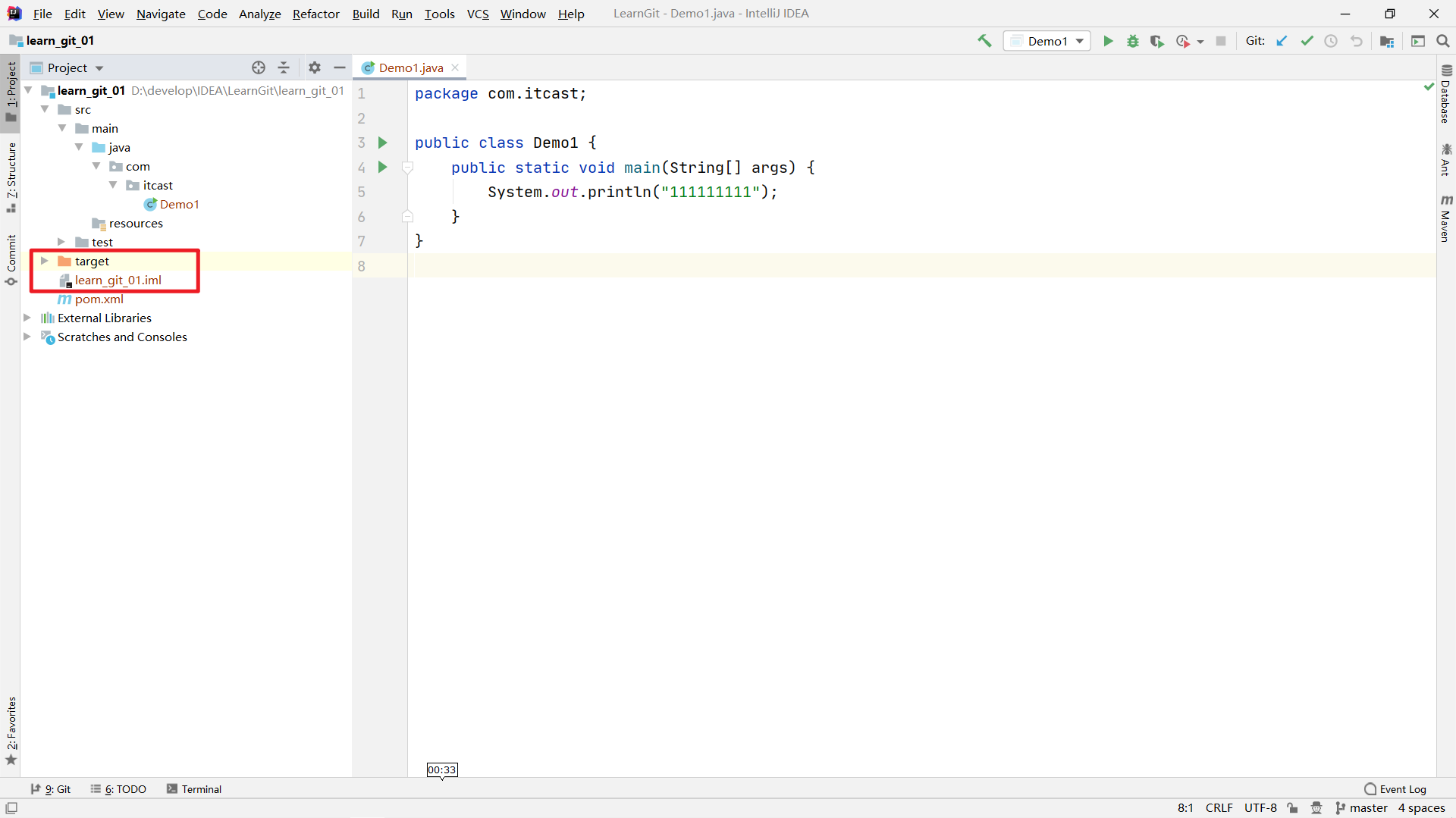
Task: Expand the test folder
Action: point(61,242)
